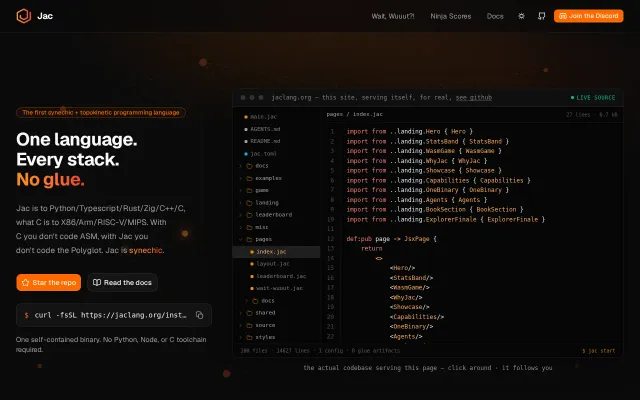Open the GitHub repo icon in navbar
The width and height of the screenshot is (640, 400).
[541, 16]
